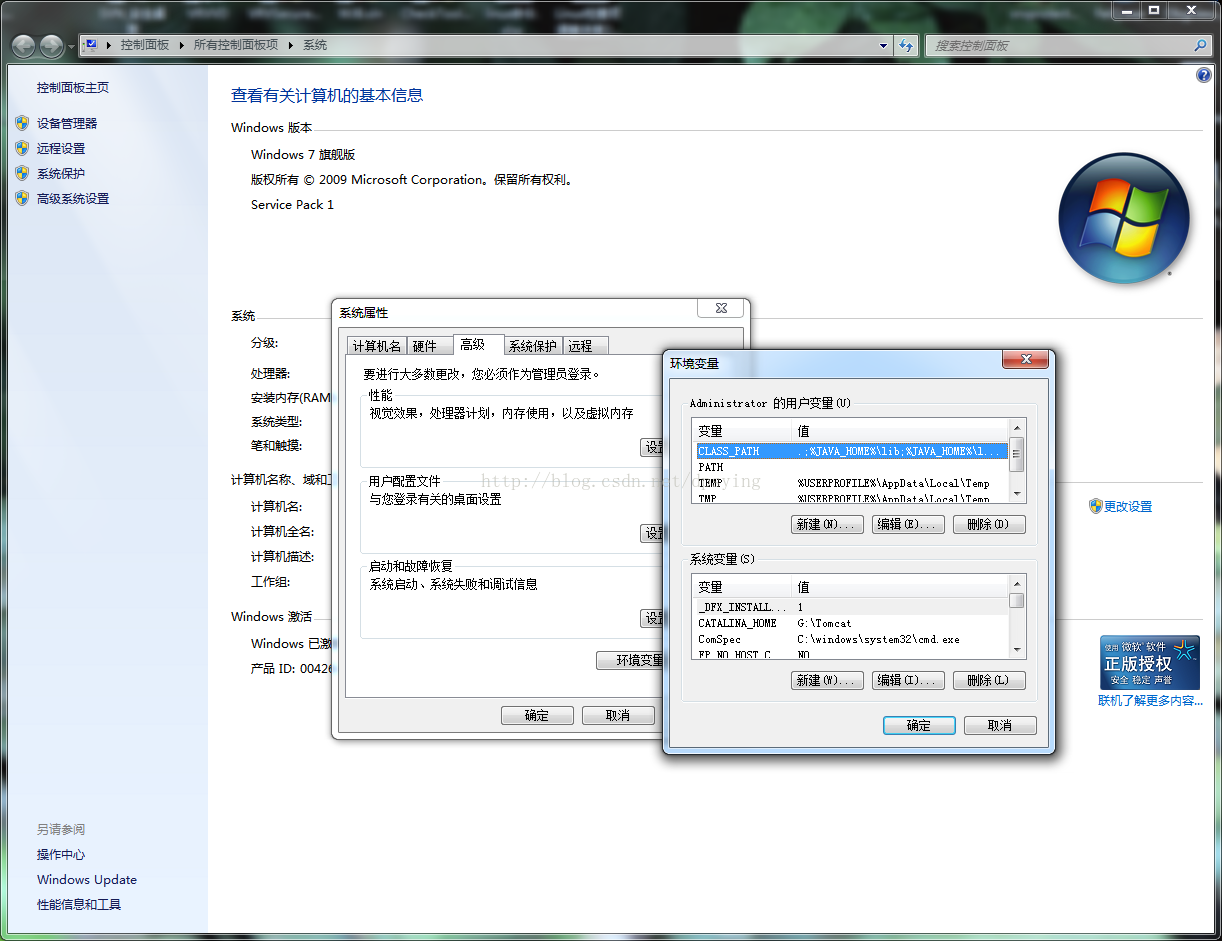Click the refresh button beside address bar
The width and height of the screenshot is (1222, 941).
906,46
